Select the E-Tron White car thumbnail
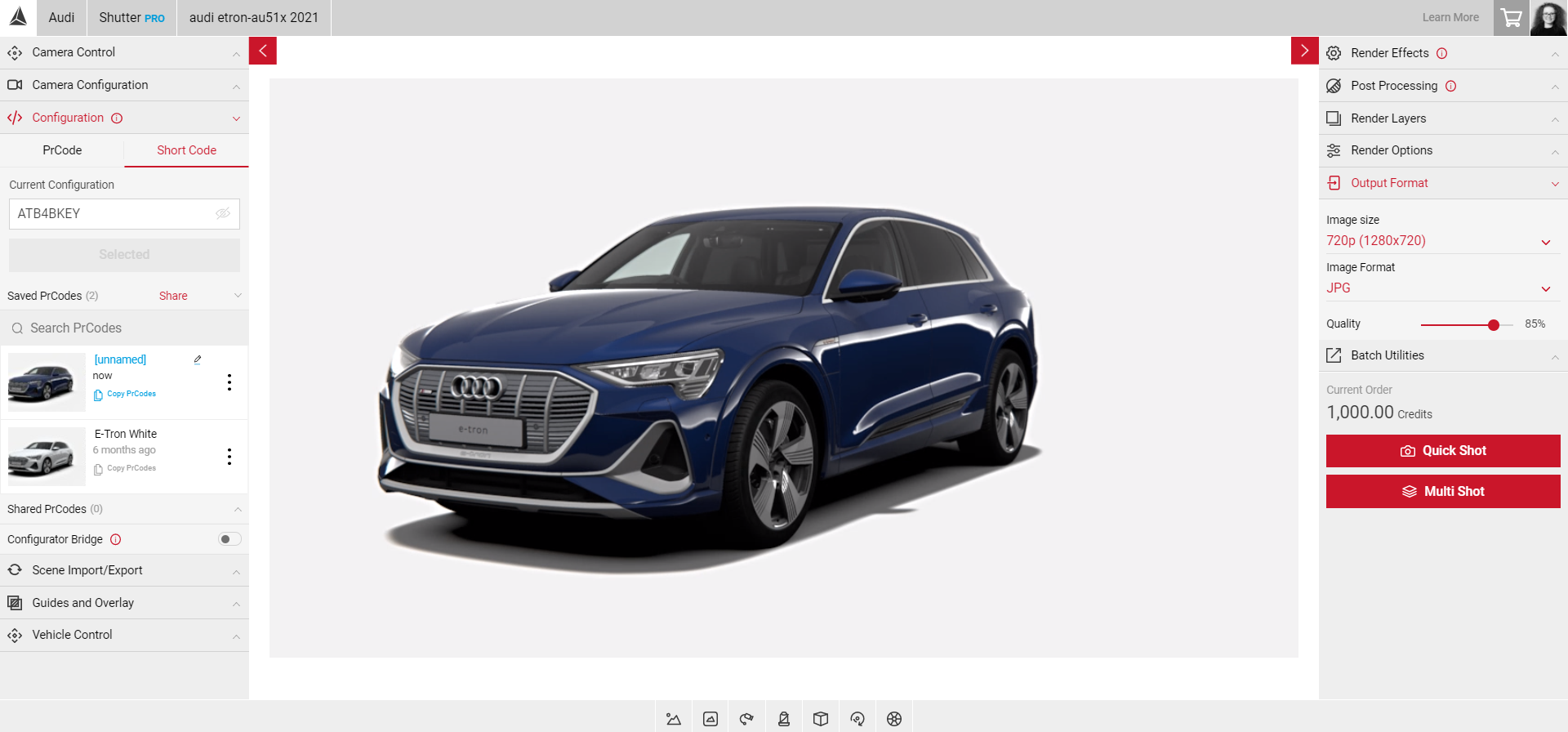1568x732 pixels. (x=47, y=457)
